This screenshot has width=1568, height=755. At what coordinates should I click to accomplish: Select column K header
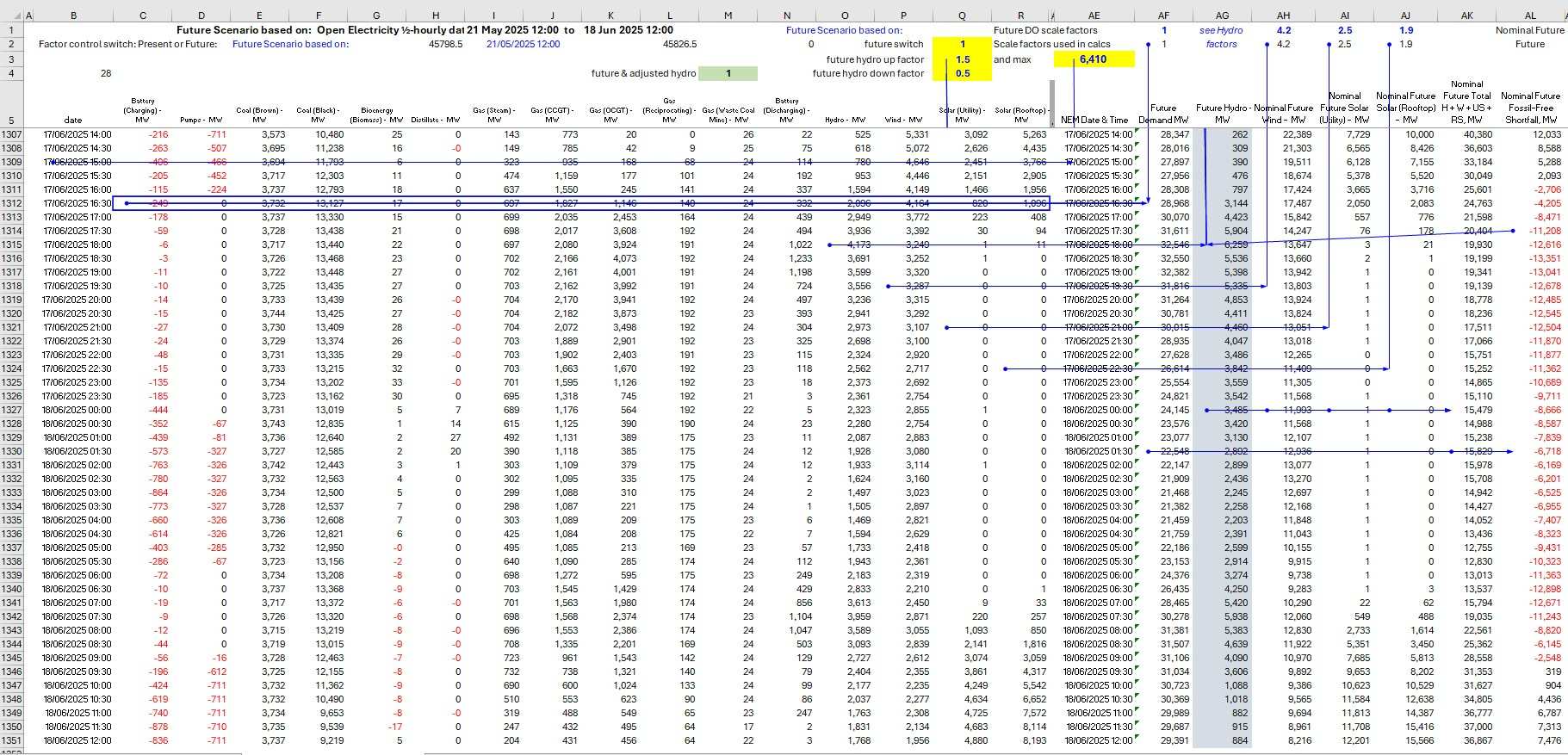(610, 15)
